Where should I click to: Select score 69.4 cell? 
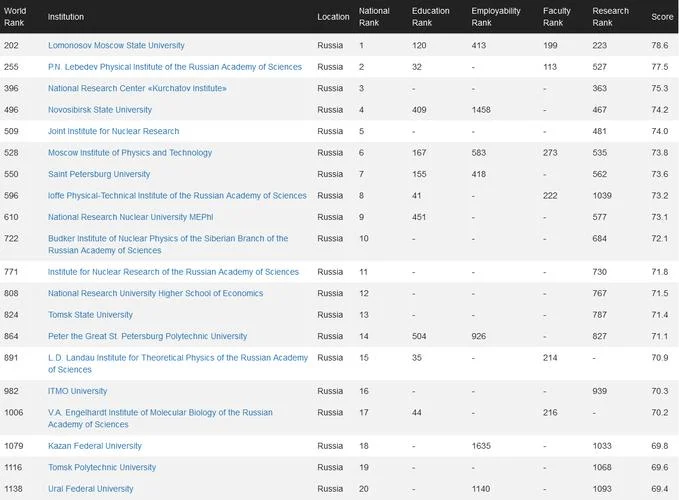(660, 489)
